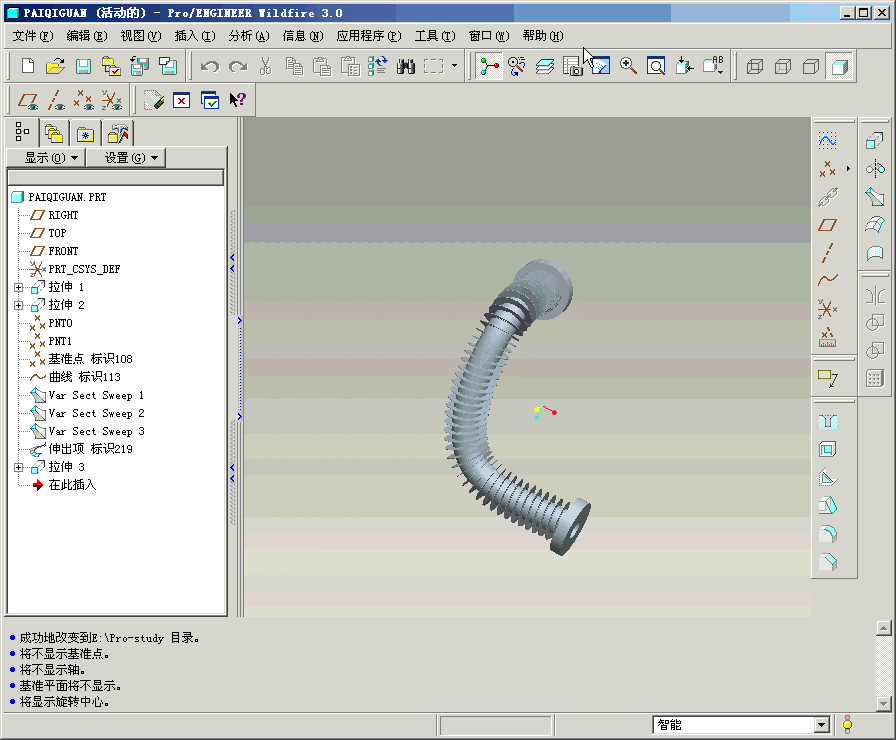896x740 pixels.
Task: Select the Datum Axis tool
Action: [827, 253]
